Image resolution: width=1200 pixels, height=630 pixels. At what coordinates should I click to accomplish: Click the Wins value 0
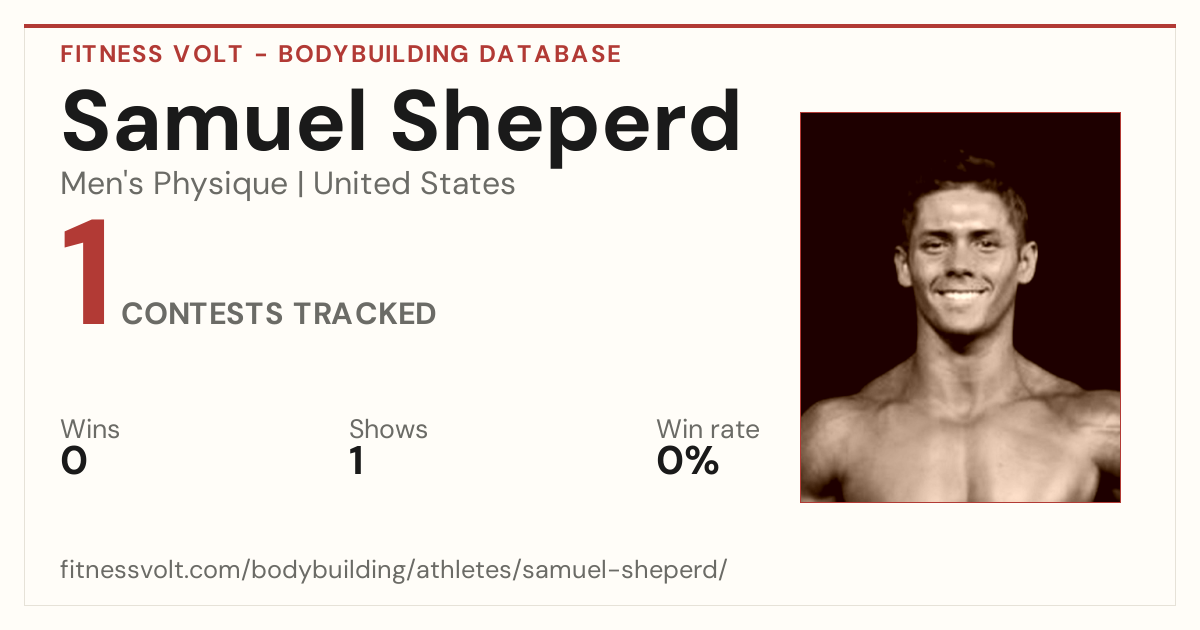click(x=74, y=461)
